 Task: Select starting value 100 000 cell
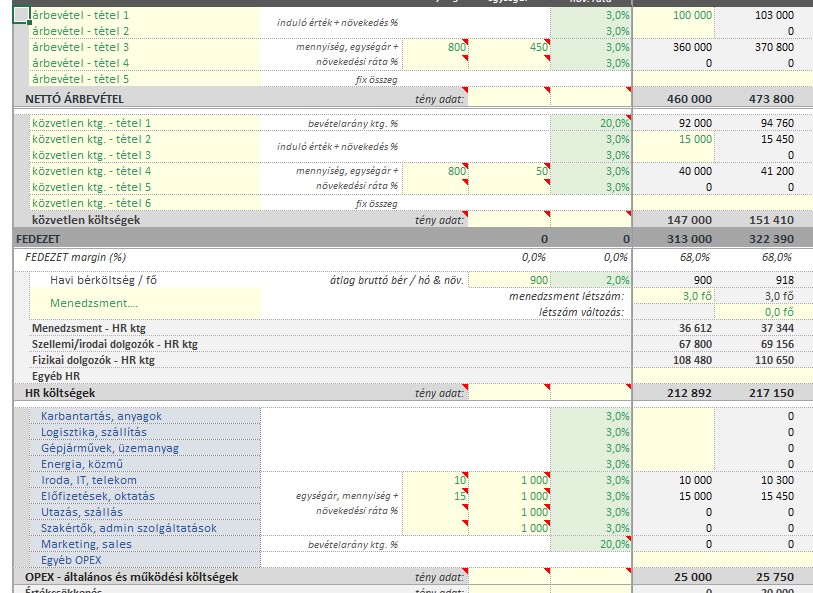674,15
